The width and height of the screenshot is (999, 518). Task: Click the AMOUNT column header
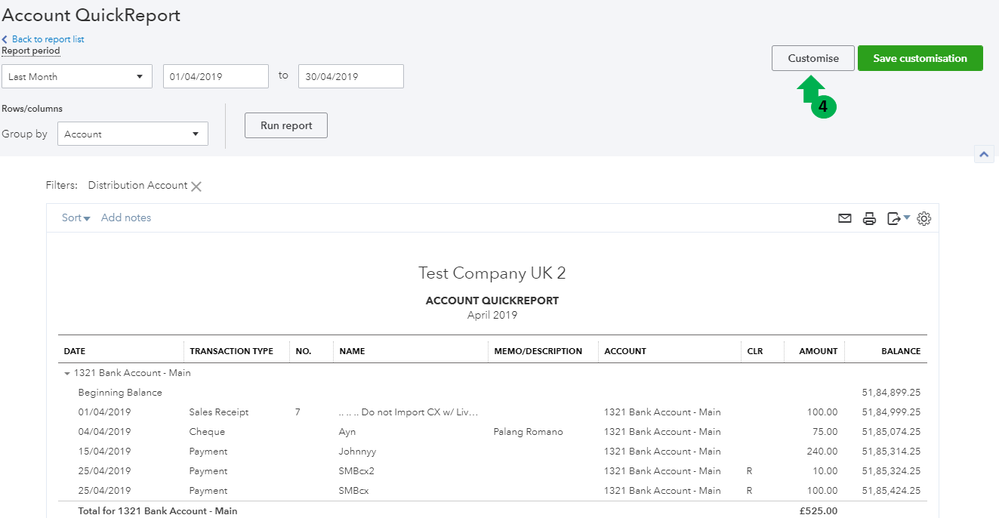[x=818, y=351]
